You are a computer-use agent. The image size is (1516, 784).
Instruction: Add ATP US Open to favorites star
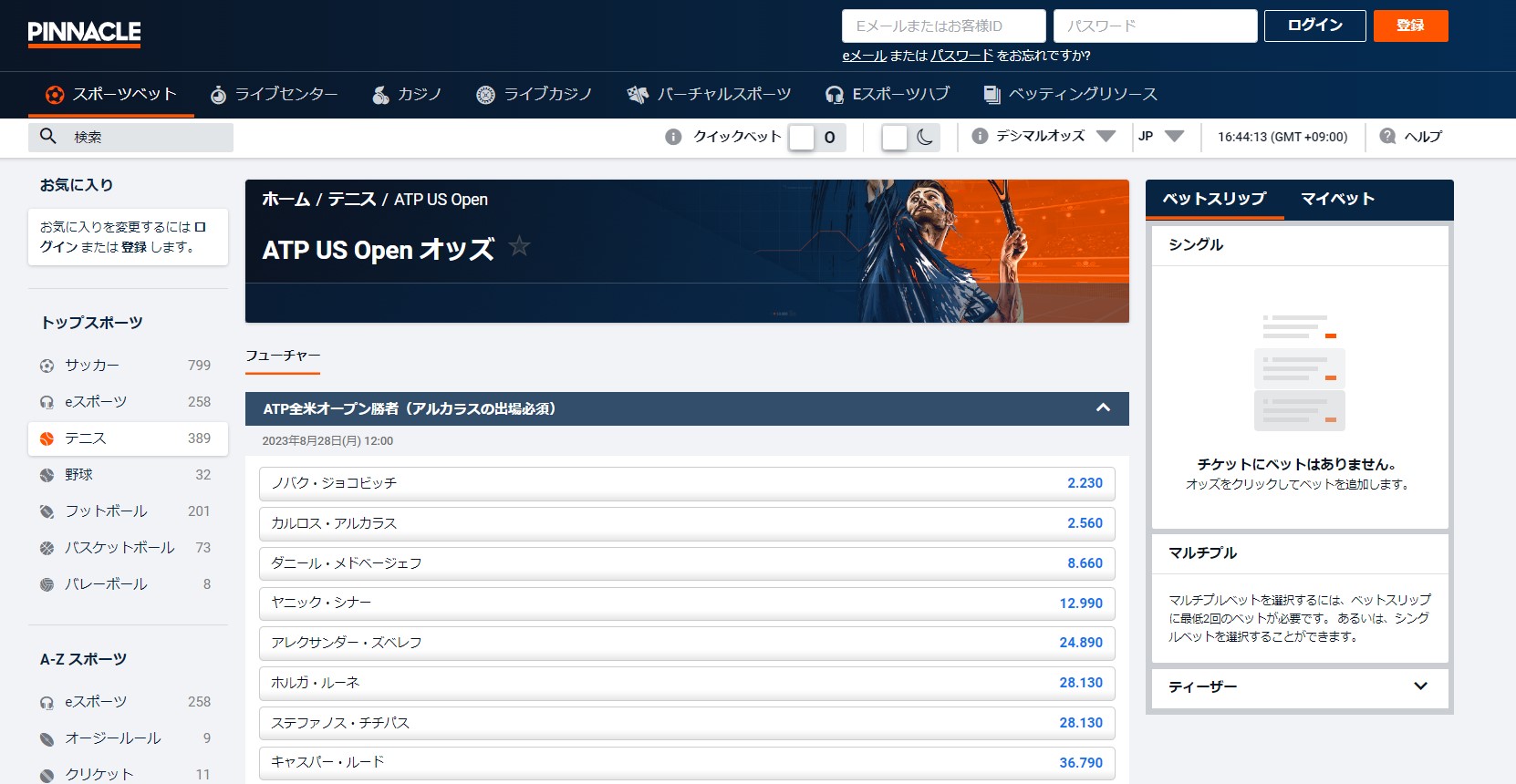tap(519, 246)
